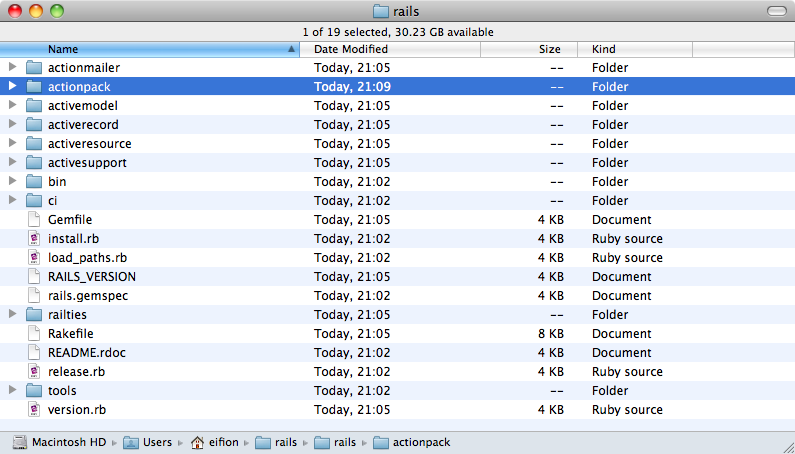
Task: Select the install.rb file name
Action: (74, 238)
